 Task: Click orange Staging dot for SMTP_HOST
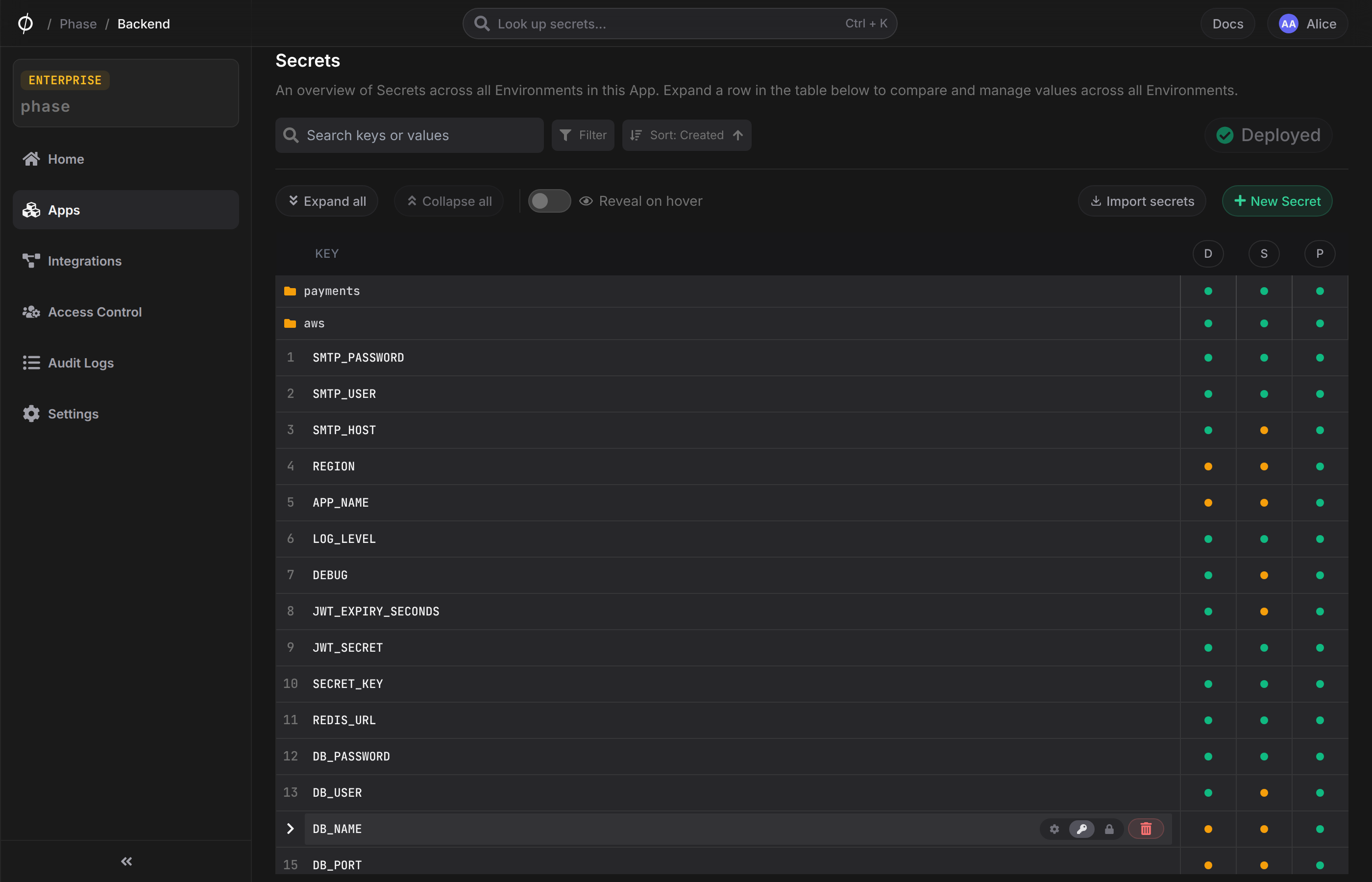[1264, 430]
